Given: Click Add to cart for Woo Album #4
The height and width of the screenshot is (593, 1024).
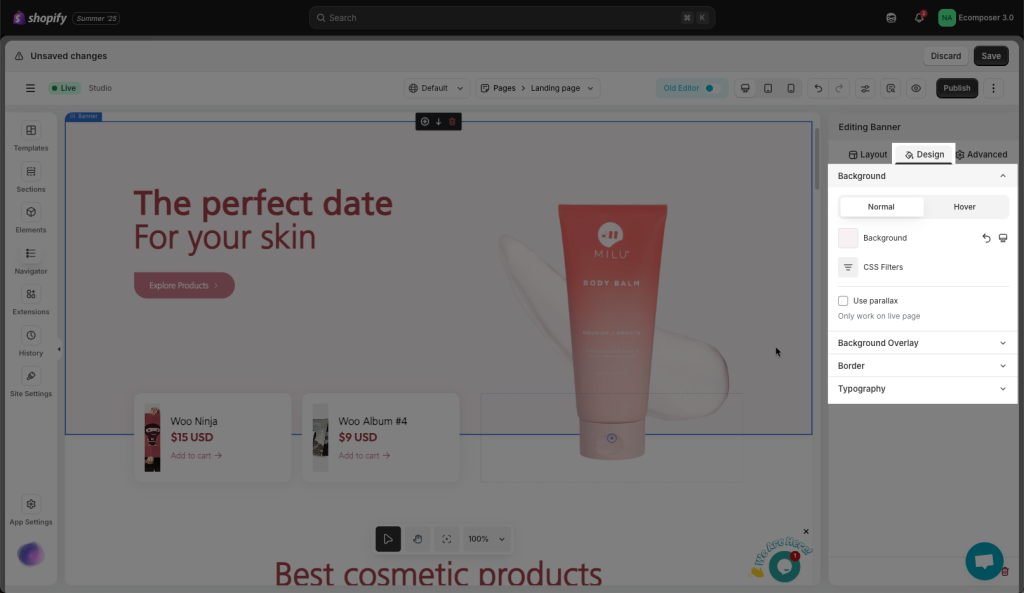Looking at the screenshot, I should 364,456.
